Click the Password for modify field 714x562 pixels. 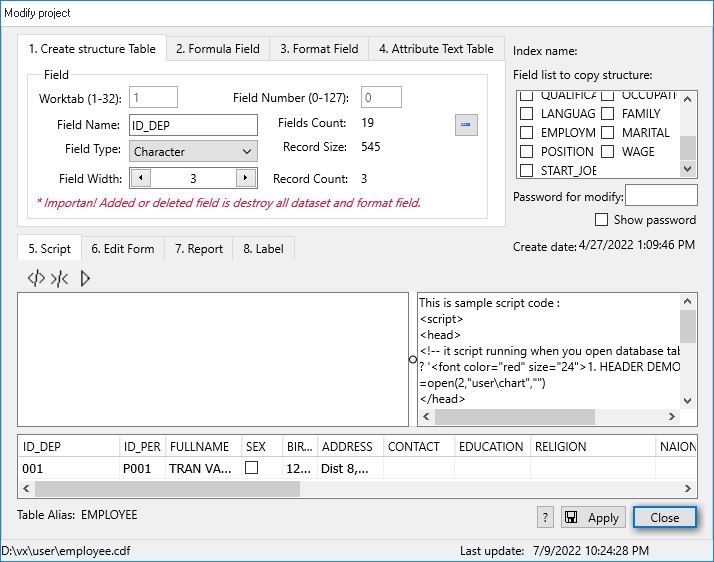click(x=661, y=195)
